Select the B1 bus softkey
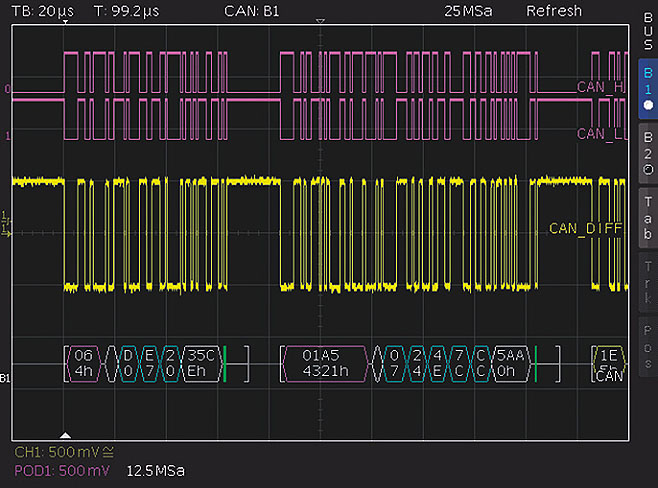 click(x=645, y=88)
